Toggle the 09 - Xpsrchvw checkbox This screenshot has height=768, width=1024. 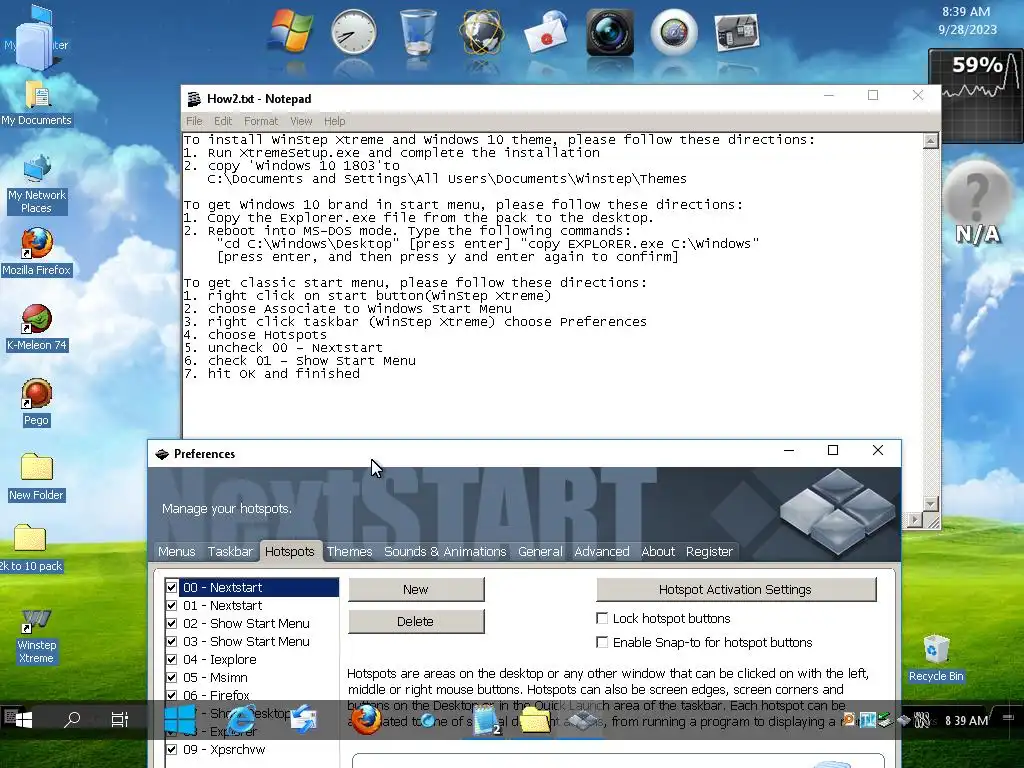(x=172, y=749)
